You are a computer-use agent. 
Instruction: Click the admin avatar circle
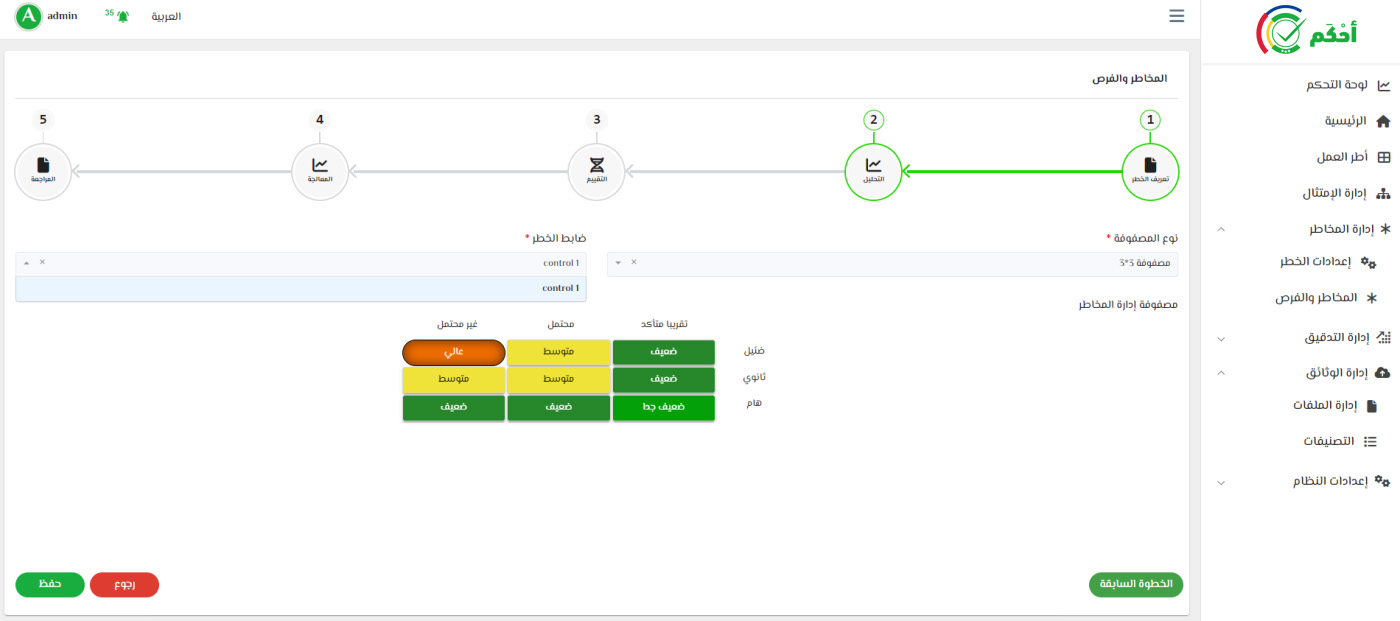pos(29,16)
